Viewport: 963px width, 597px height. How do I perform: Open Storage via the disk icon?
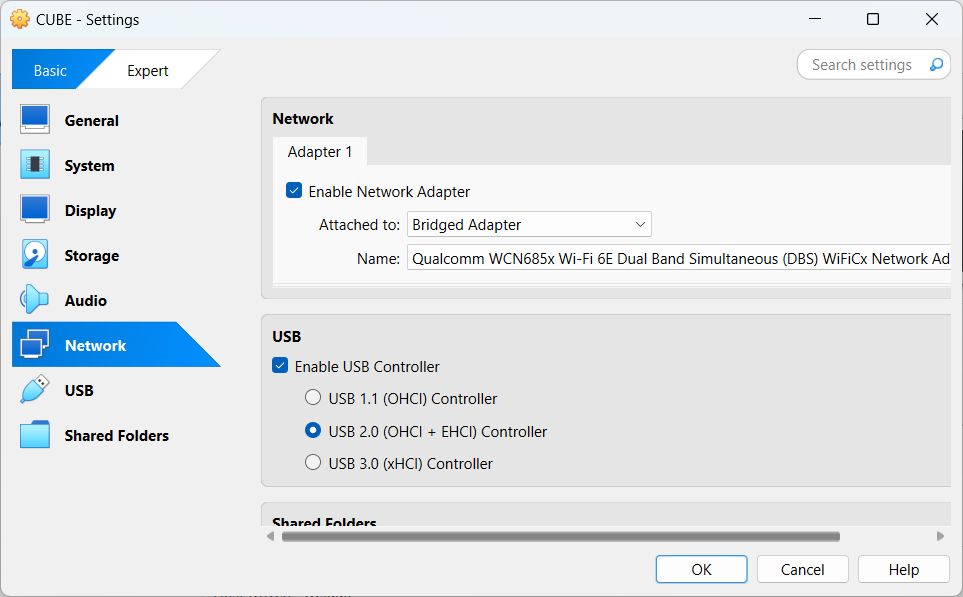(x=35, y=255)
